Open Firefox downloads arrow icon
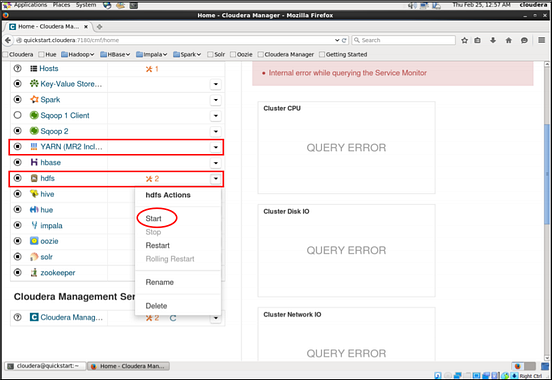The height and width of the screenshot is (380, 552). pyautogui.click(x=493, y=40)
